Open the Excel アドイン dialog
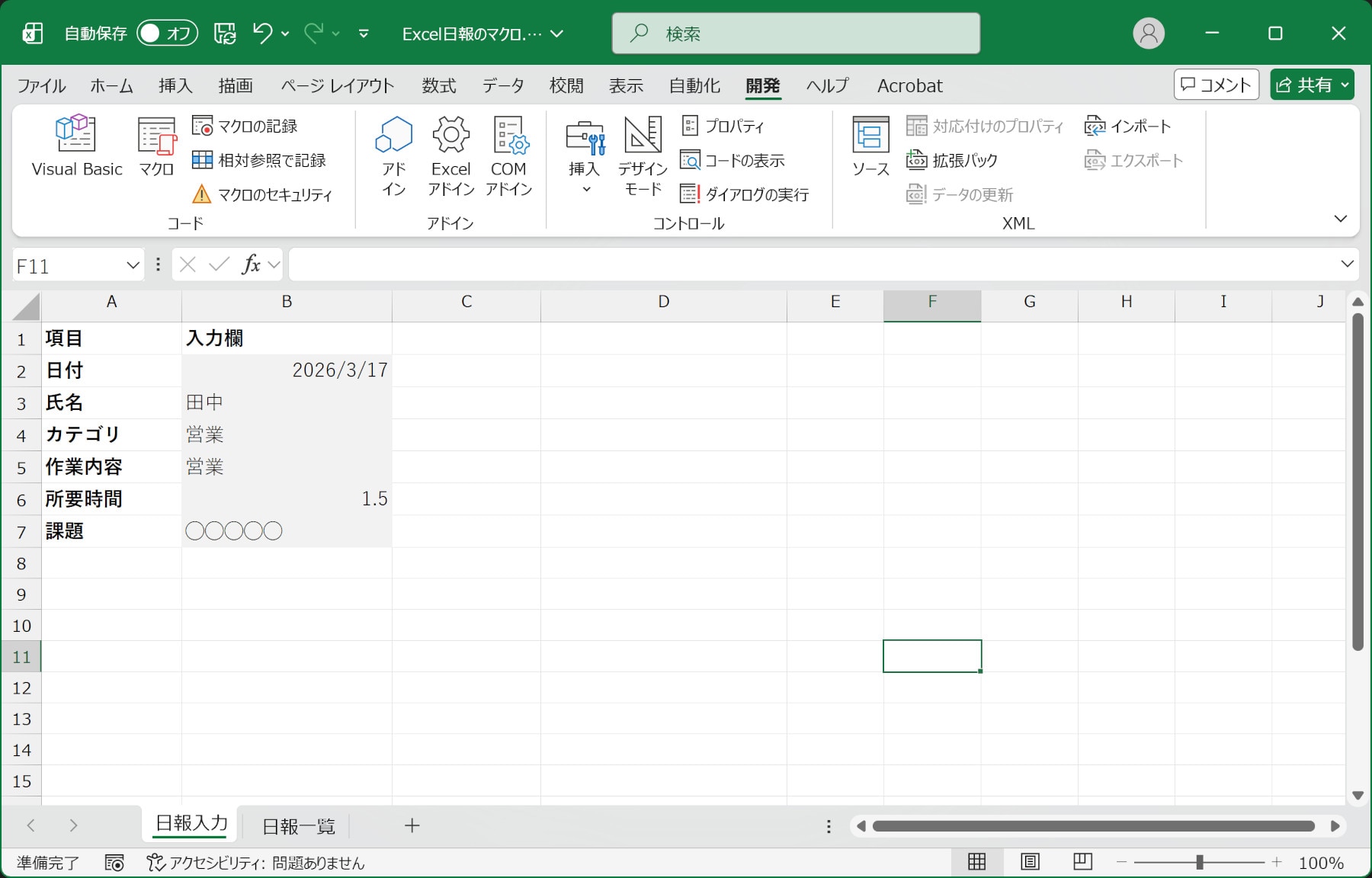 point(450,155)
